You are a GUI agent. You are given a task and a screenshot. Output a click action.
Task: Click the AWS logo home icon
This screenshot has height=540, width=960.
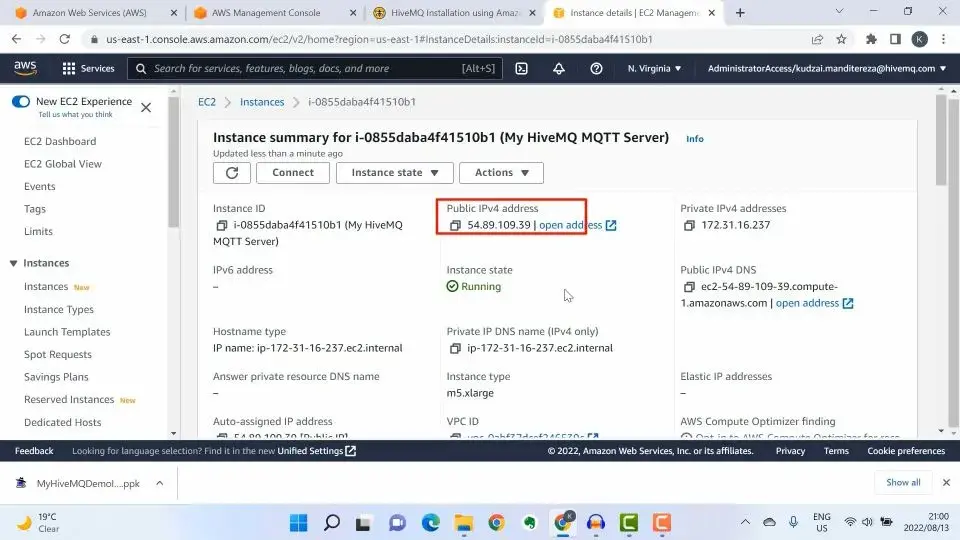point(25,68)
